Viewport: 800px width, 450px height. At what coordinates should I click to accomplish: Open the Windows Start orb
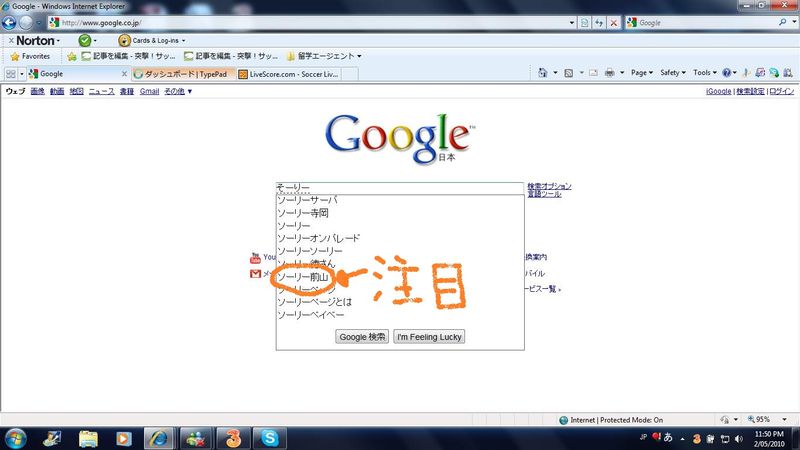15,439
